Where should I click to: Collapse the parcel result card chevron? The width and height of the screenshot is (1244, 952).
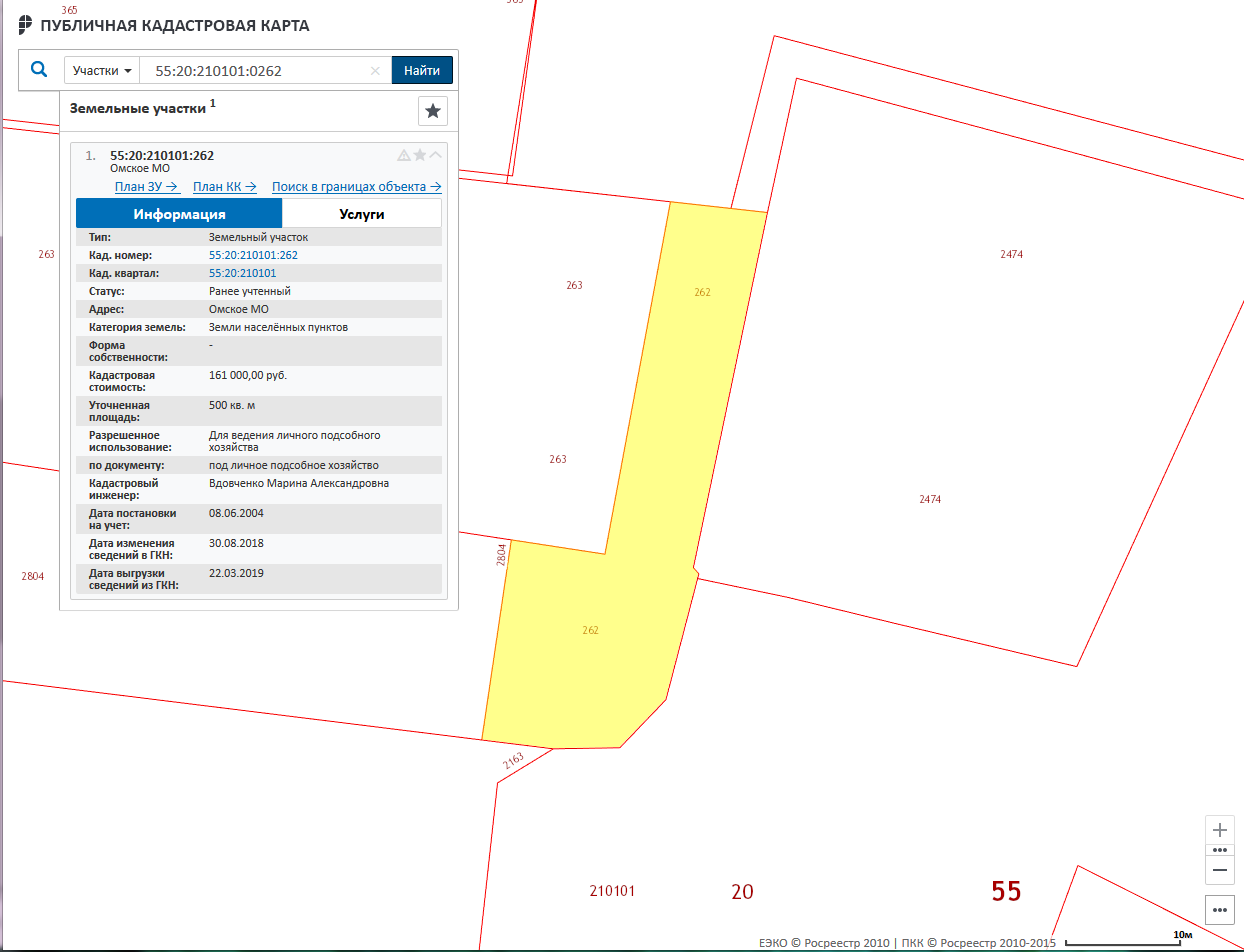click(435, 155)
